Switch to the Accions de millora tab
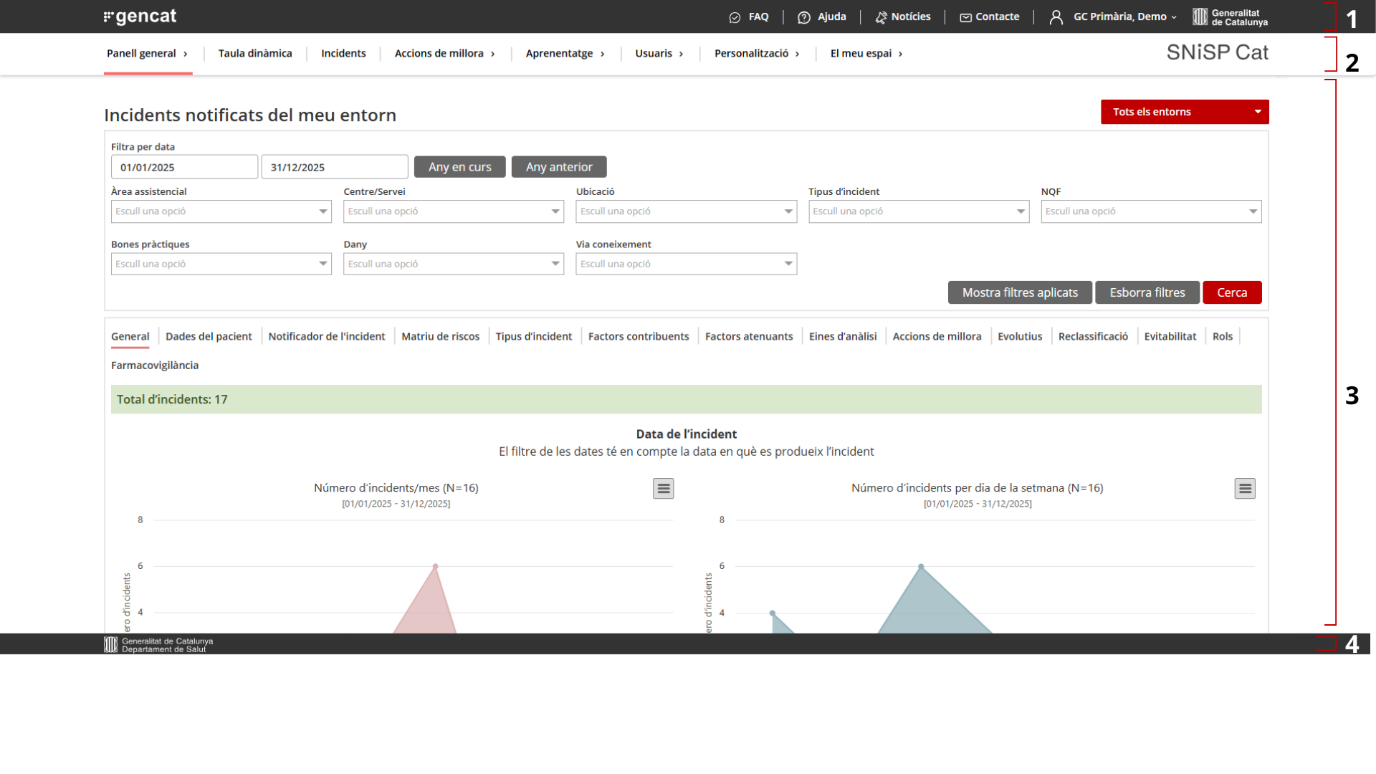 (x=937, y=337)
